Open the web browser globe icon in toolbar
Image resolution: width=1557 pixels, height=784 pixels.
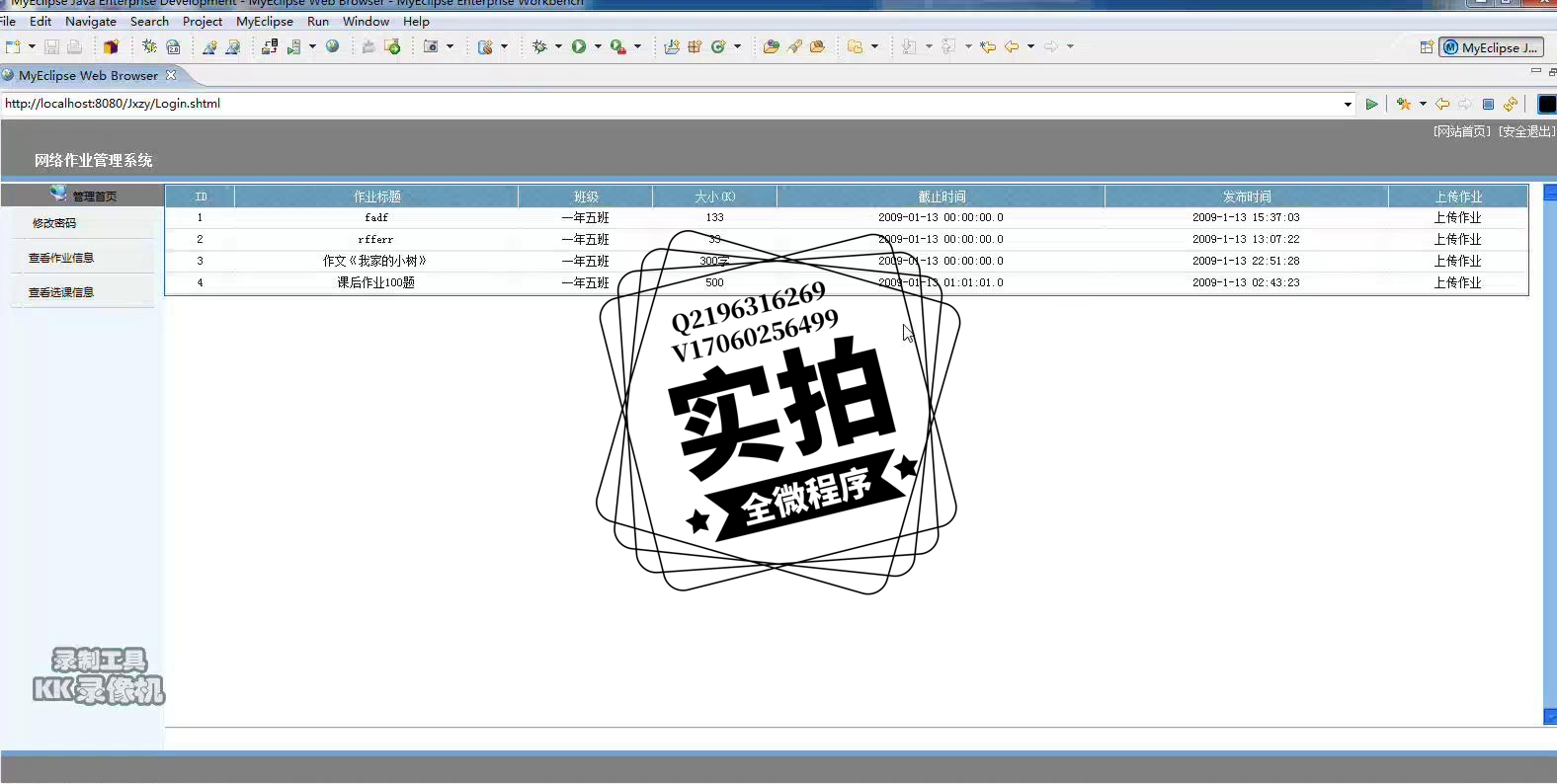[x=333, y=46]
